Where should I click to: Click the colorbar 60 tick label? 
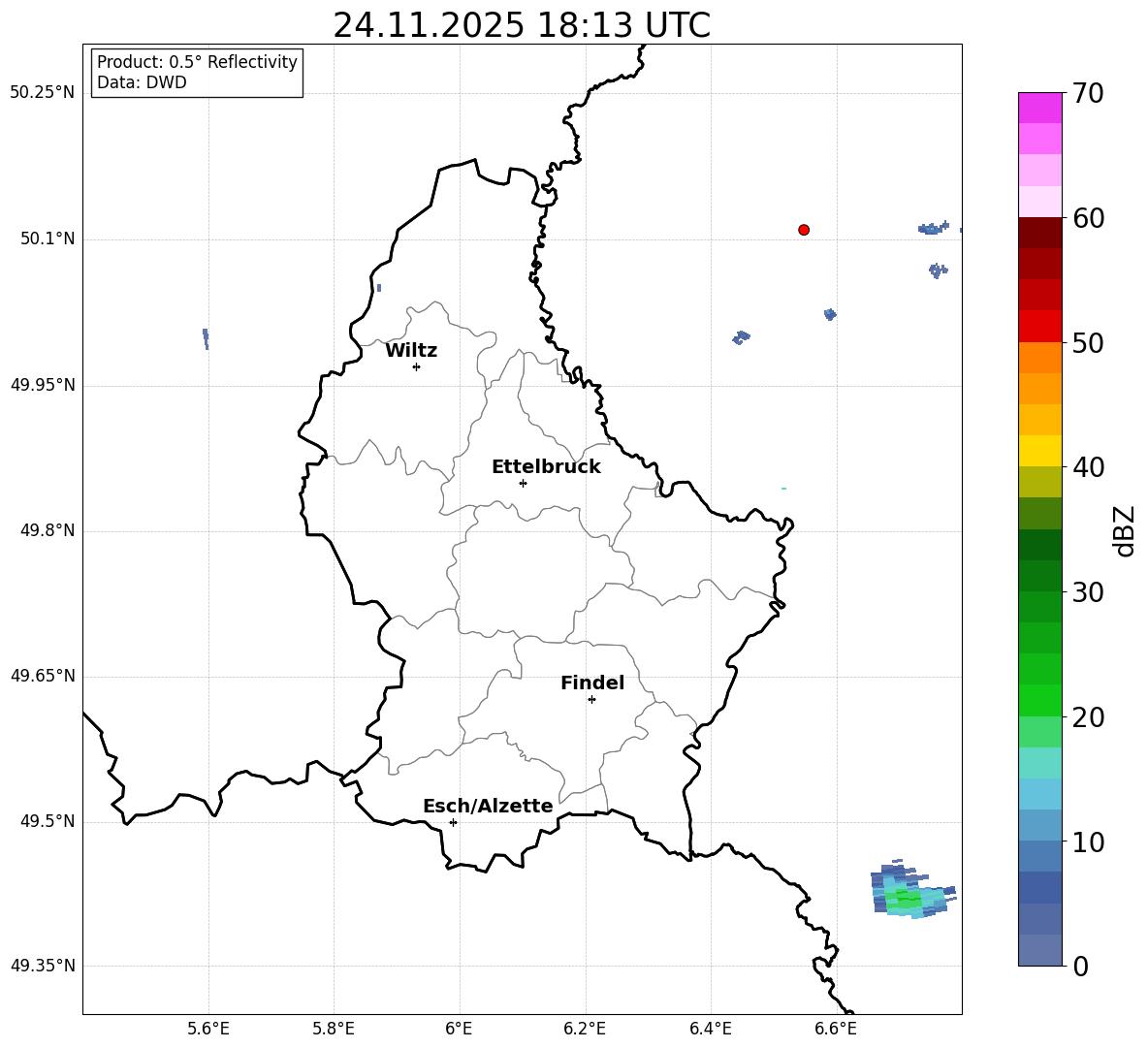coord(1089,218)
